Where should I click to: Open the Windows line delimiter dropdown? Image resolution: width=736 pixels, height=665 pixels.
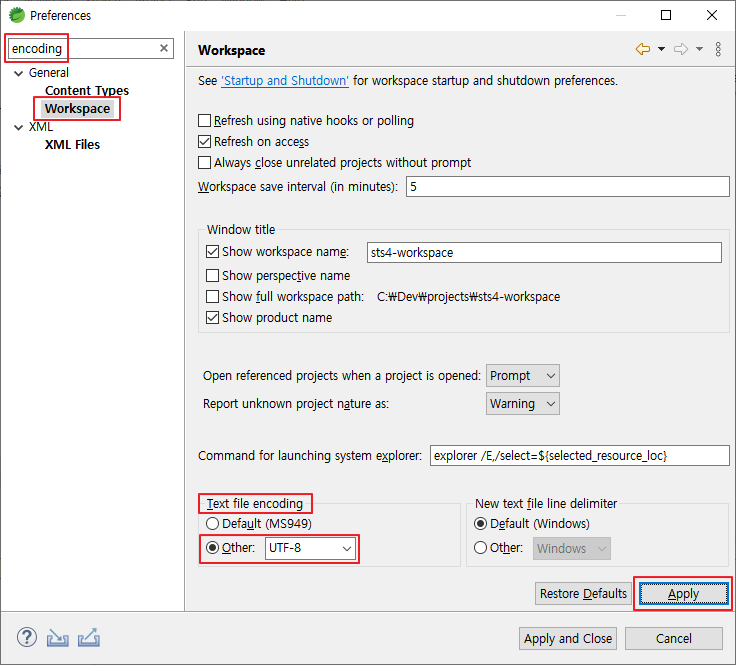[x=572, y=548]
